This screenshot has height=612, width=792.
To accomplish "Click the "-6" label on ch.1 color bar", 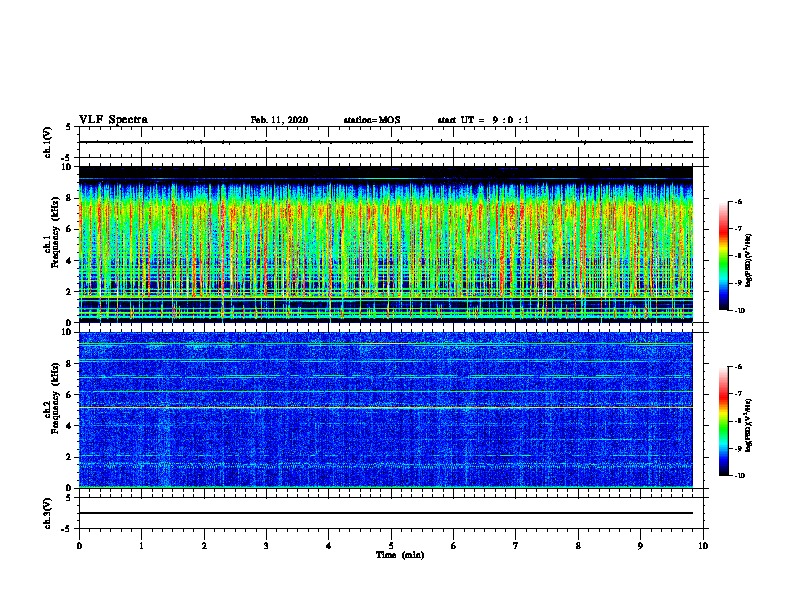I will coord(738,201).
